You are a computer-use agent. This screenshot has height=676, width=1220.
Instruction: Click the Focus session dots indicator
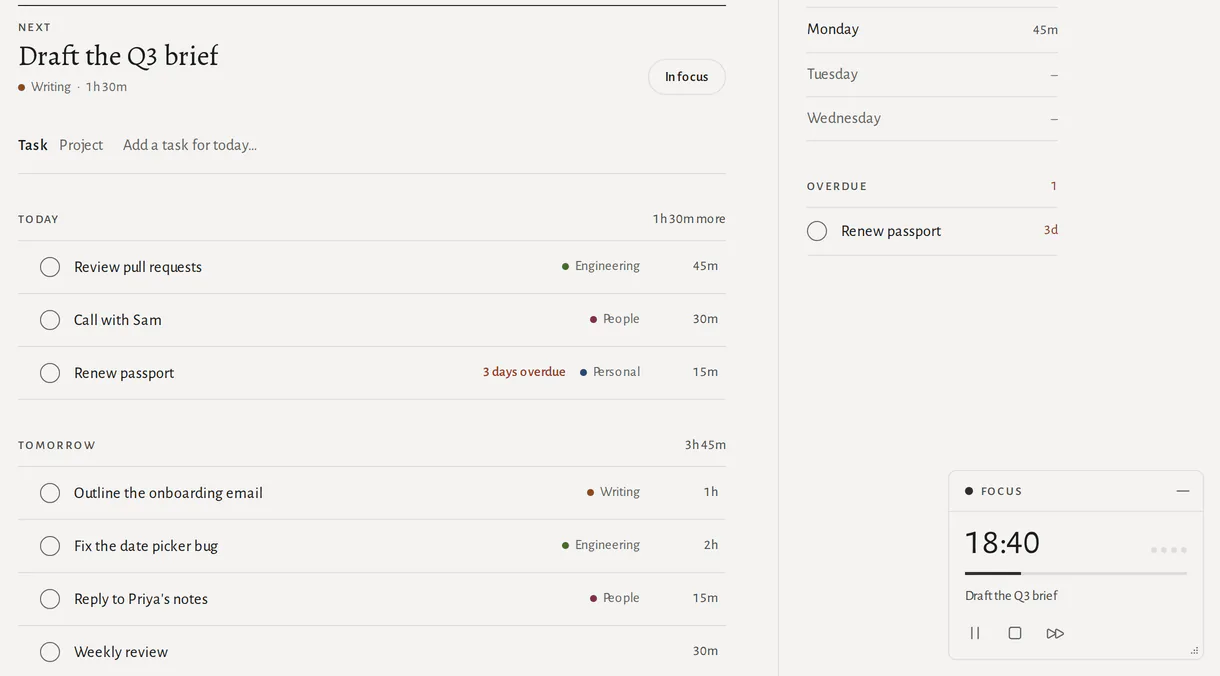[x=1169, y=550]
